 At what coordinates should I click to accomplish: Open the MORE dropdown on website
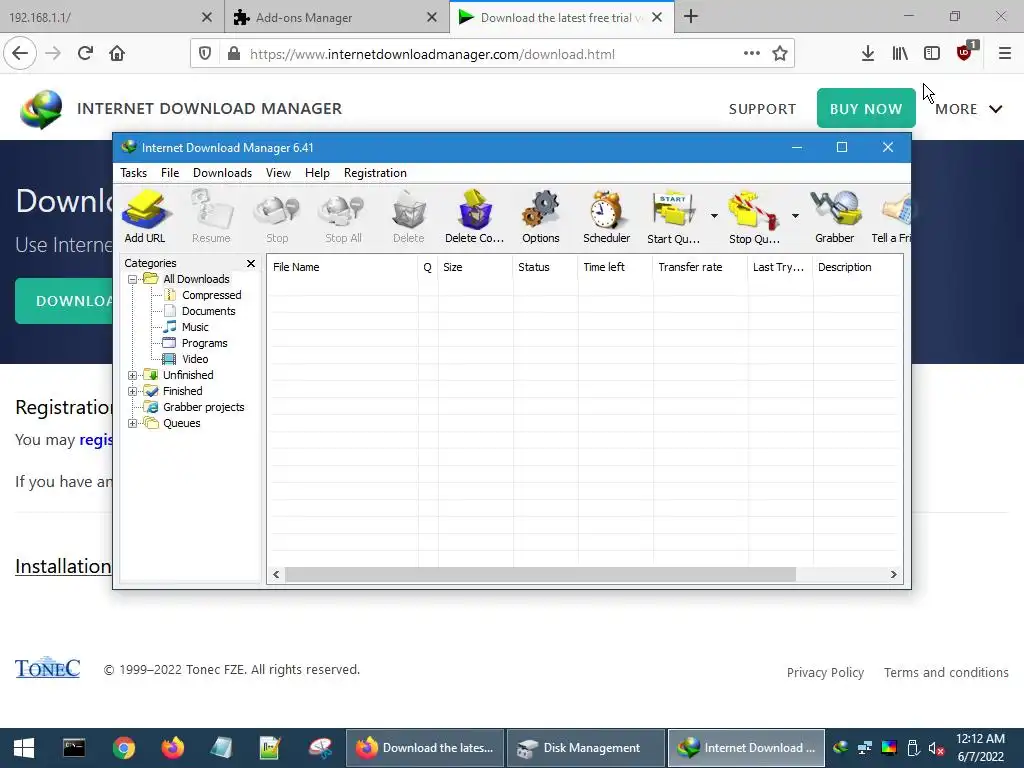pyautogui.click(x=968, y=109)
